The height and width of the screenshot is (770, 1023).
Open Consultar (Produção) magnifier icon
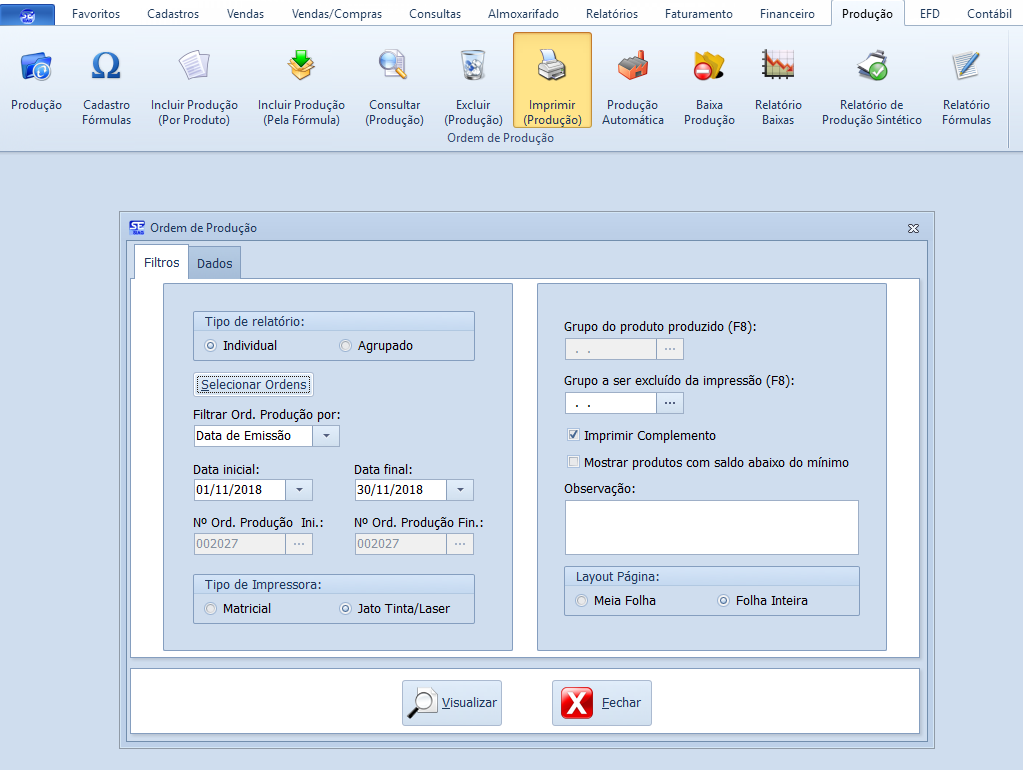pos(394,67)
